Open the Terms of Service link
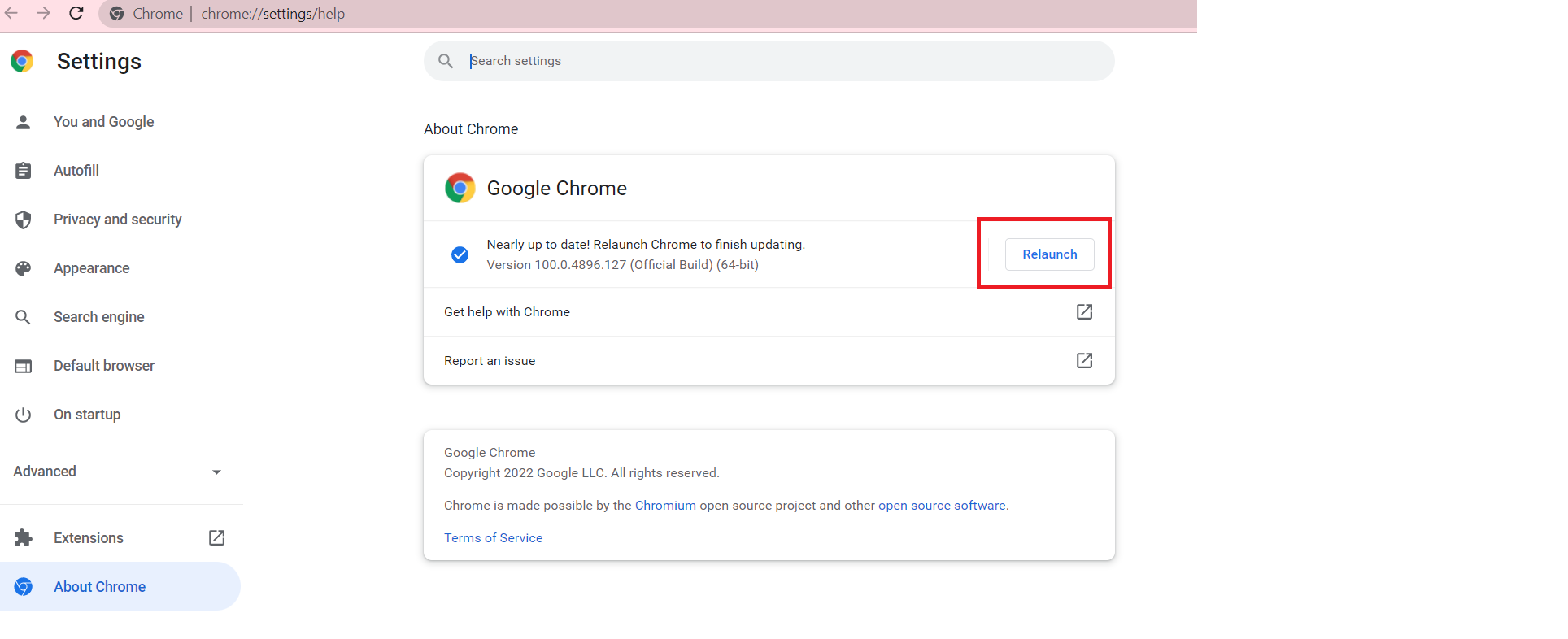The image size is (1568, 639). (493, 538)
